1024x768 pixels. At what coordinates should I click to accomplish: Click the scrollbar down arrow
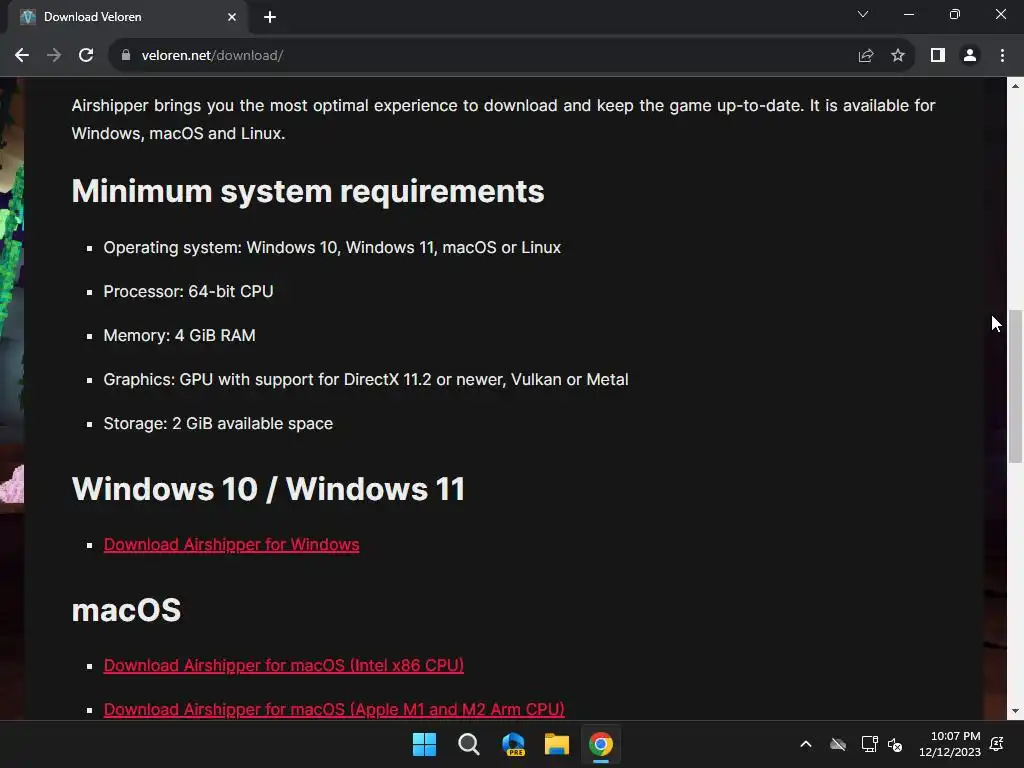(x=1015, y=711)
